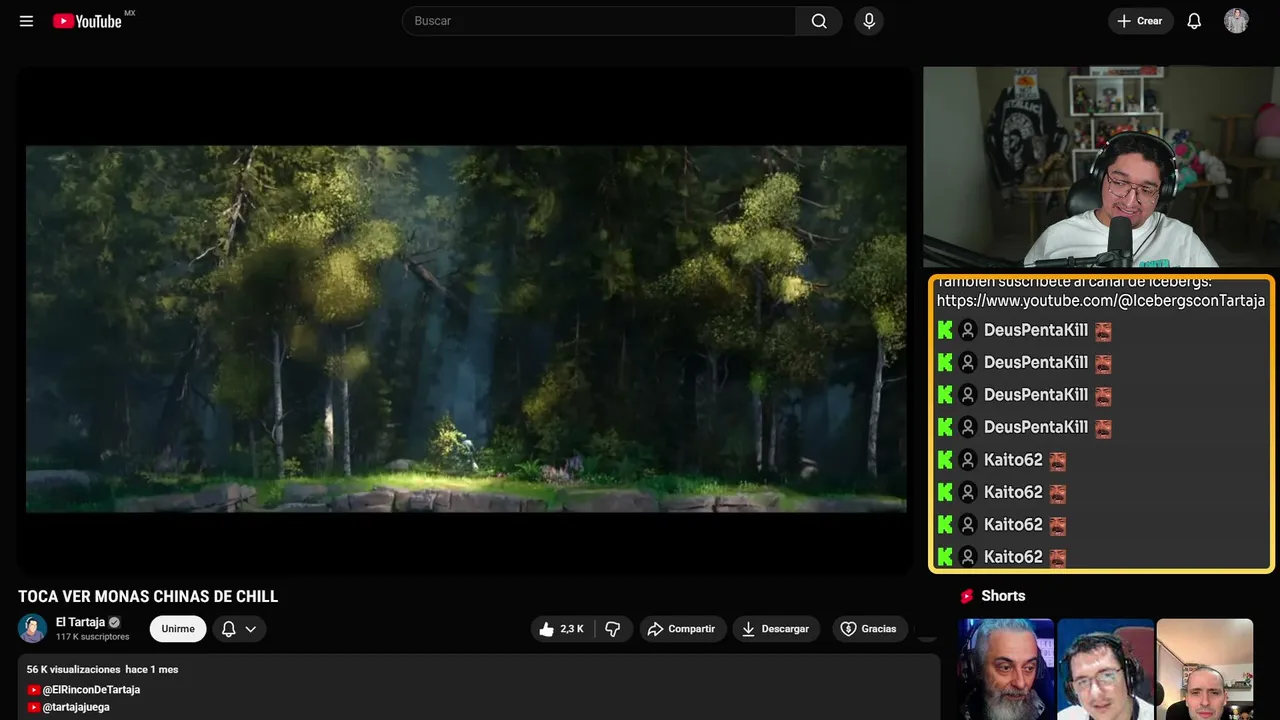Open the Crear menu

pyautogui.click(x=1140, y=21)
